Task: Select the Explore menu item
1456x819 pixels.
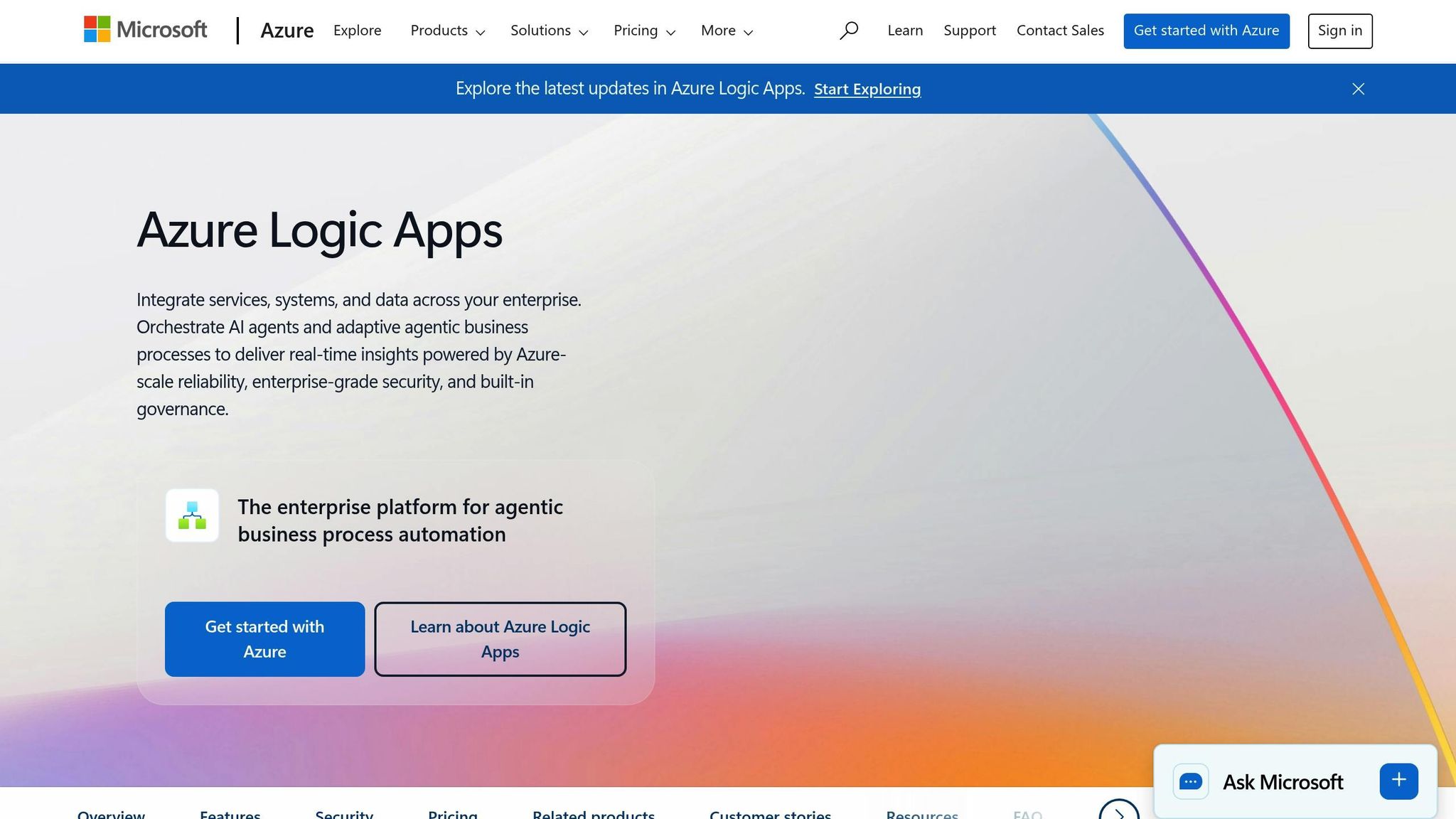Action: [357, 31]
